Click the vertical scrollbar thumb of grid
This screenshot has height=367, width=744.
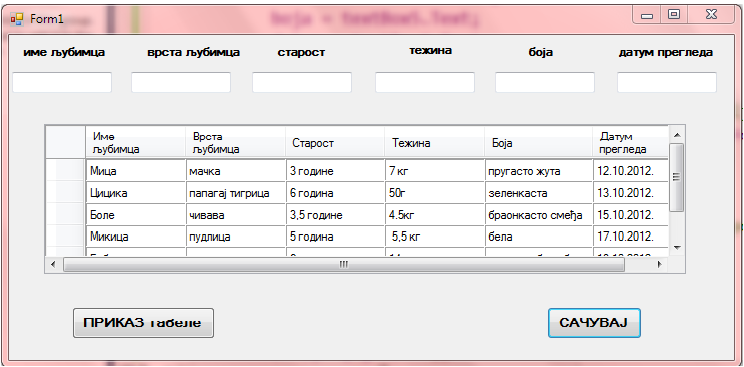(x=677, y=177)
